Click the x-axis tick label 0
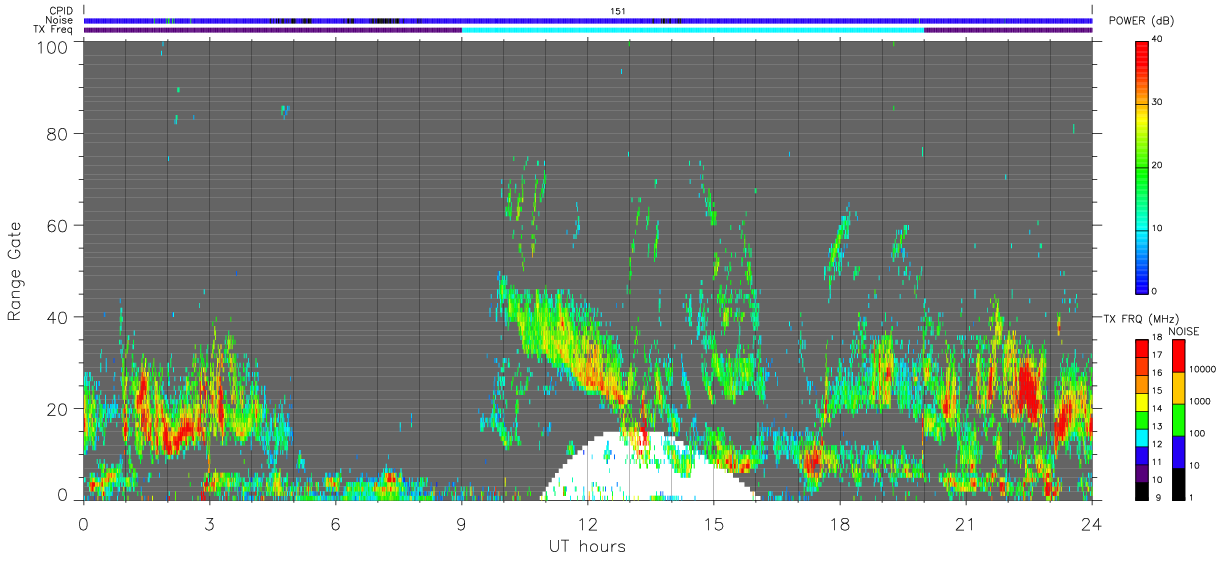 (83, 523)
